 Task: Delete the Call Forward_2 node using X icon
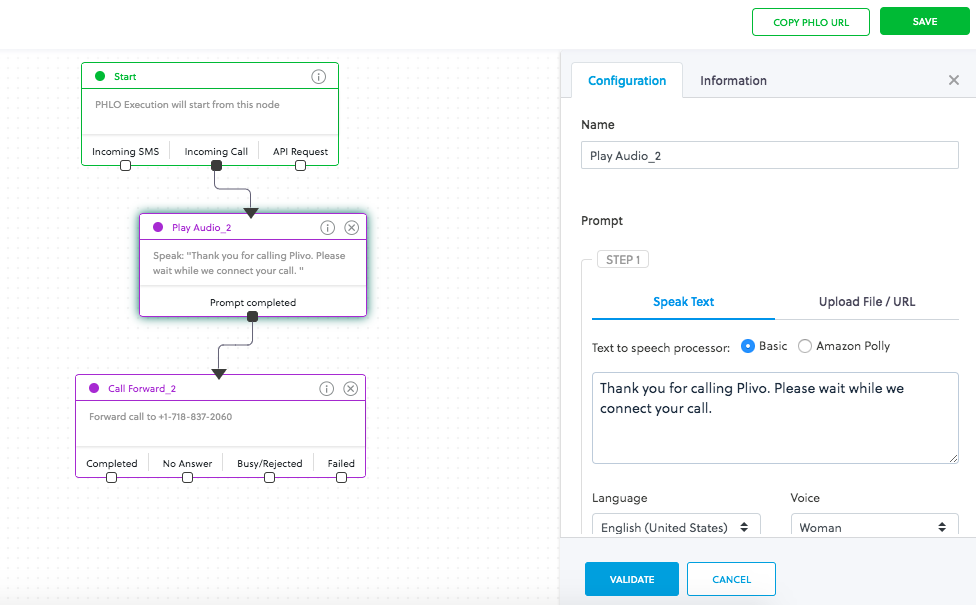pyautogui.click(x=351, y=389)
